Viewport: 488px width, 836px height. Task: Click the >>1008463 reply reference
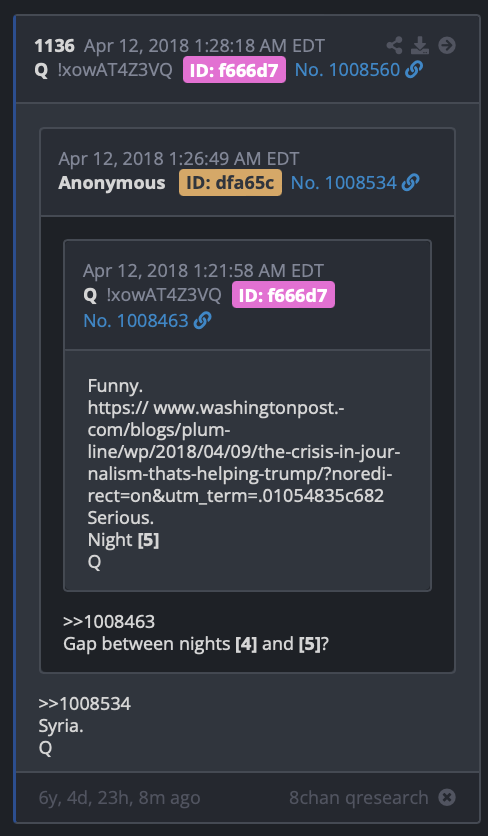[x=109, y=621]
